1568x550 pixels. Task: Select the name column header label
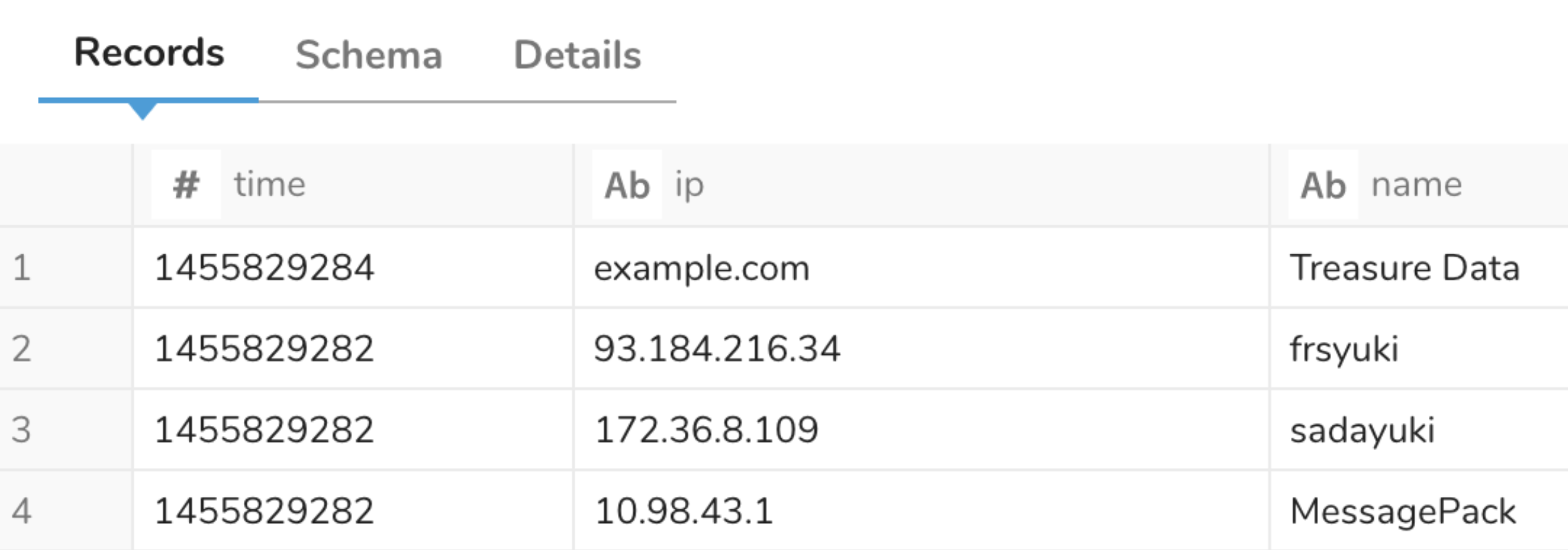tap(1416, 185)
